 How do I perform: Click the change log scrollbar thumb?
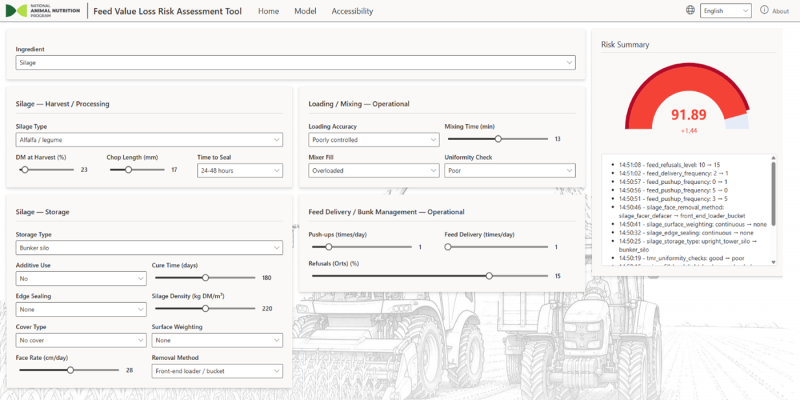[773, 193]
